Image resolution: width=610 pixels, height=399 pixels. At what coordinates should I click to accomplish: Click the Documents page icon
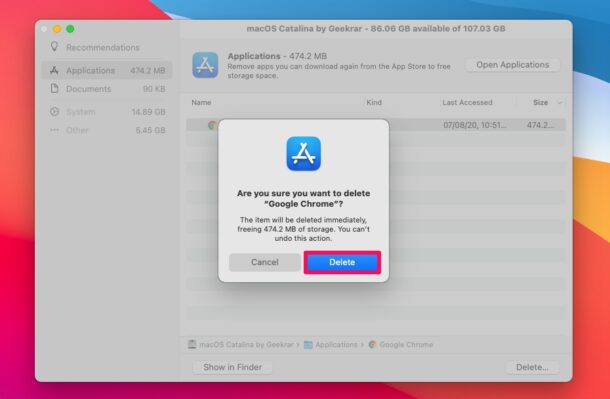tap(54, 89)
